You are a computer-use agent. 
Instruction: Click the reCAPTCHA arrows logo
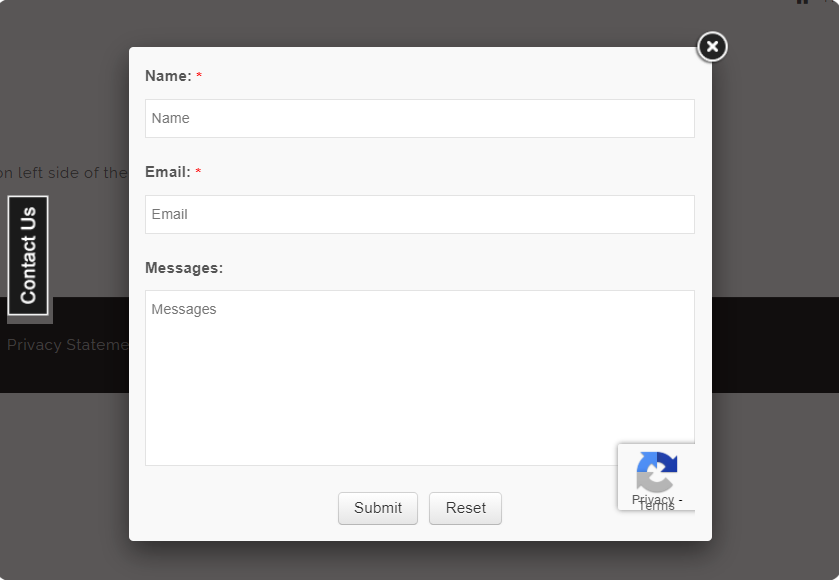pyautogui.click(x=656, y=471)
